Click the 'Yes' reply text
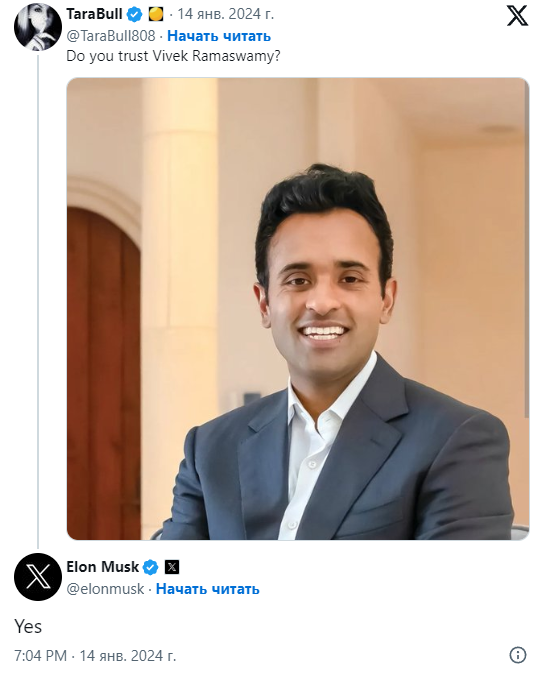This screenshot has height=675, width=539. click(28, 626)
